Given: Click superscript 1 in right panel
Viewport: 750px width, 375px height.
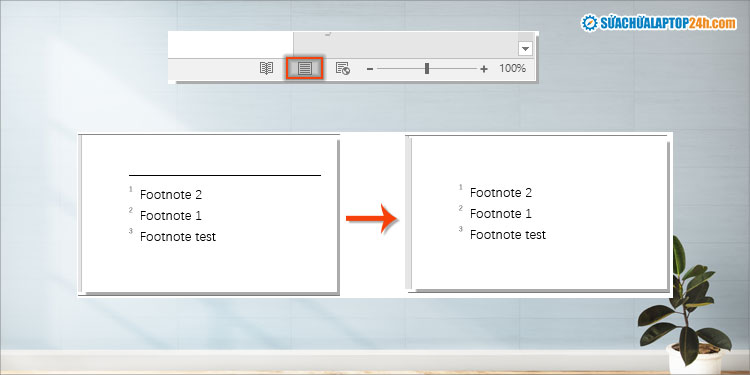Looking at the screenshot, I should [461, 187].
